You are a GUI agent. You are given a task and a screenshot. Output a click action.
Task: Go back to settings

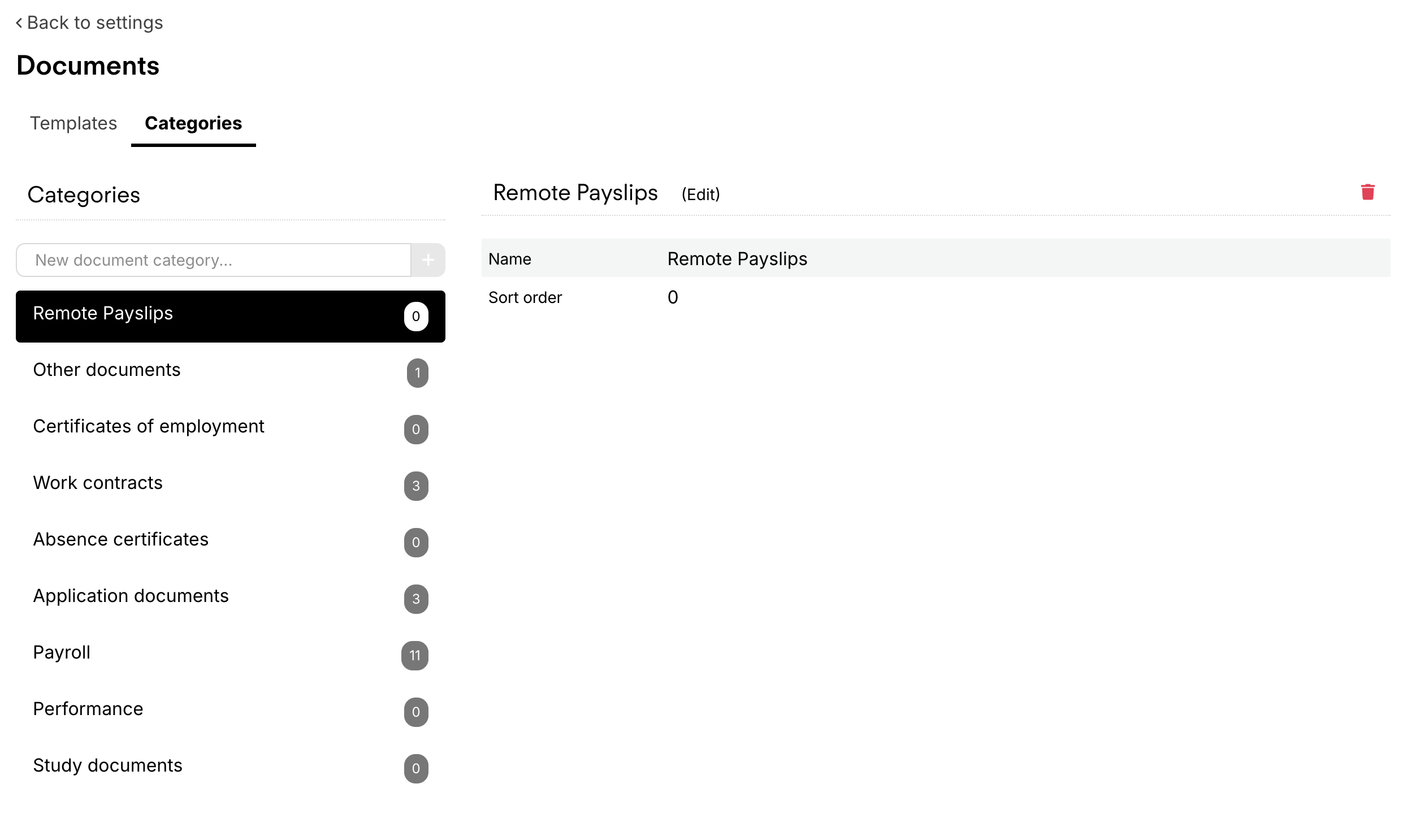point(89,23)
